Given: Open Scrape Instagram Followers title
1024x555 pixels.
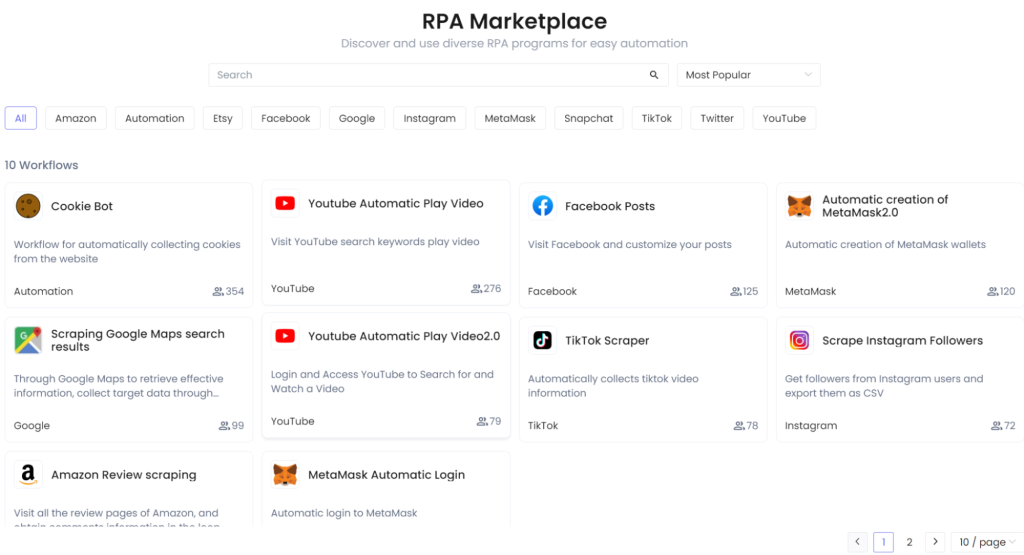Looking at the screenshot, I should (x=903, y=341).
